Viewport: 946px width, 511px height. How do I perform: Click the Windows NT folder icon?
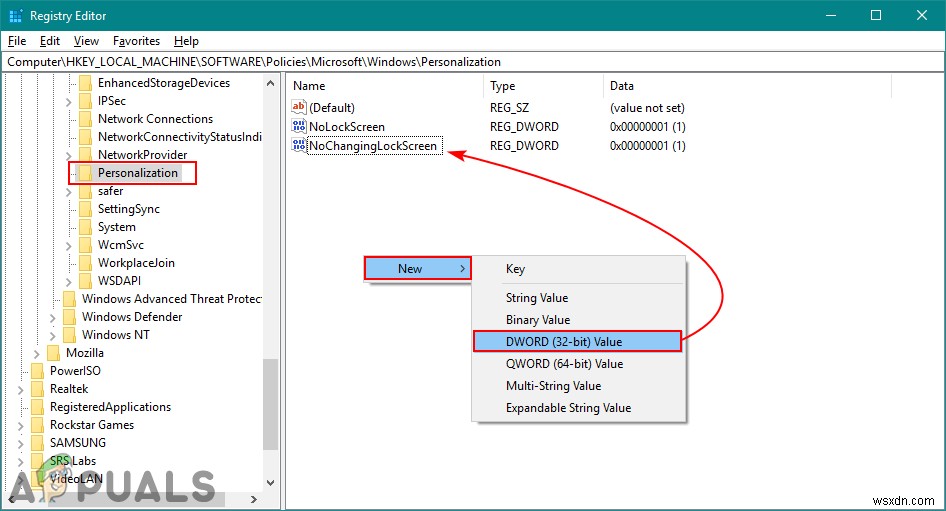coord(69,335)
